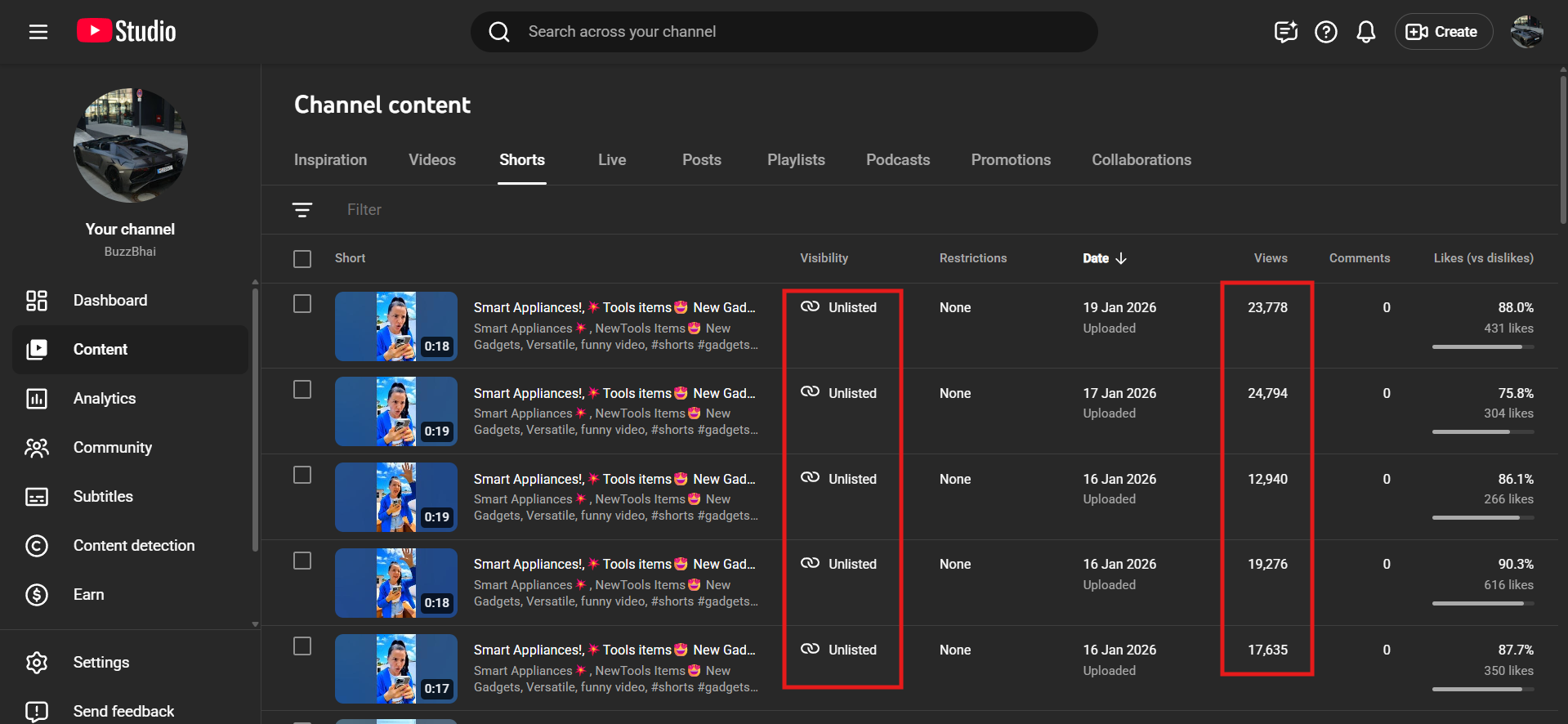Click the YouTube Studio logo

tap(127, 32)
